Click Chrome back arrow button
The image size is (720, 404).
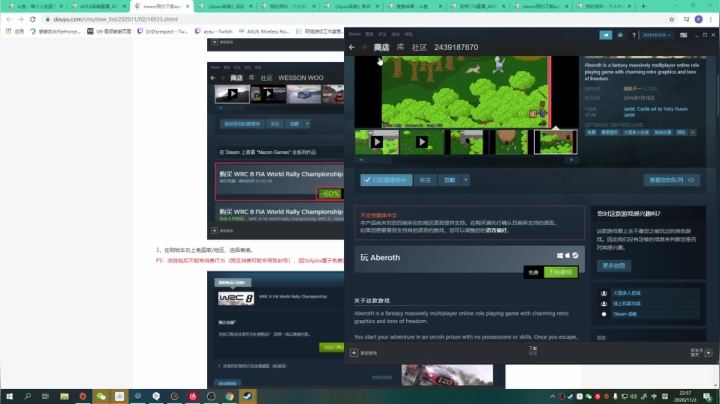9,19
